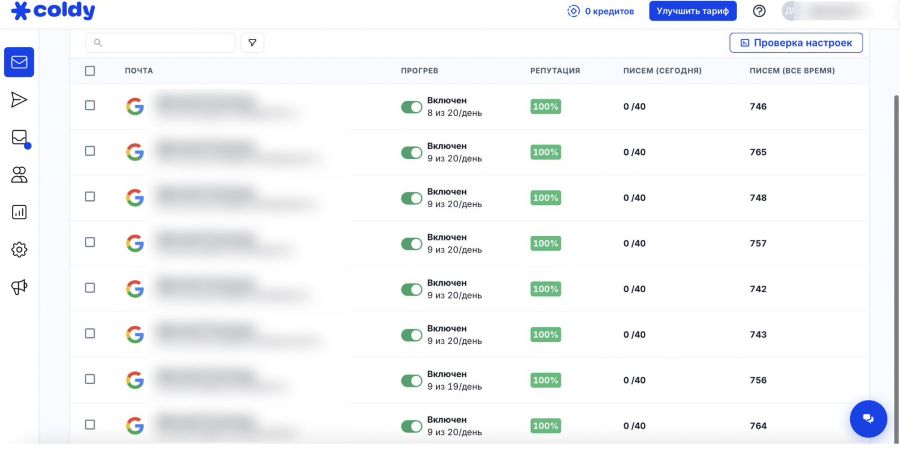The height and width of the screenshot is (450, 900).
Task: Open the mail accounts section in sidebar
Action: (x=19, y=62)
